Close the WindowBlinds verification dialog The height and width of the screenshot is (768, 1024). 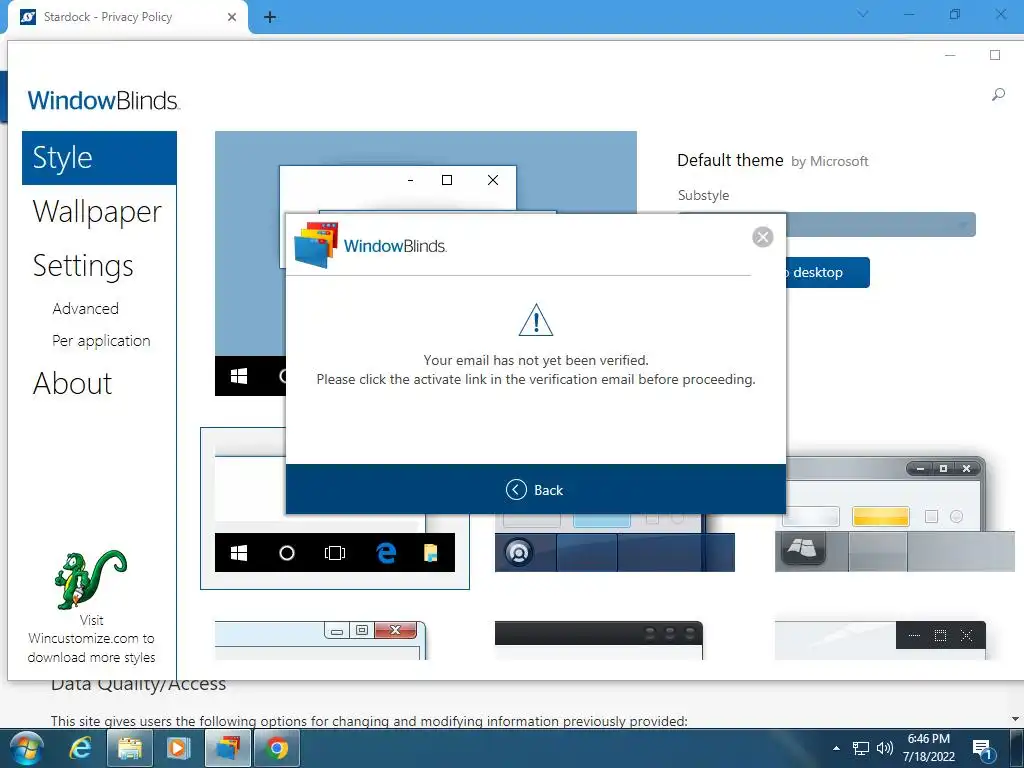click(x=762, y=236)
